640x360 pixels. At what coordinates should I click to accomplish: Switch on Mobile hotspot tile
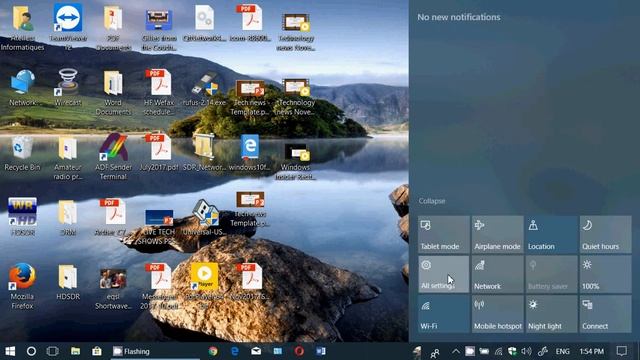tap(498, 314)
